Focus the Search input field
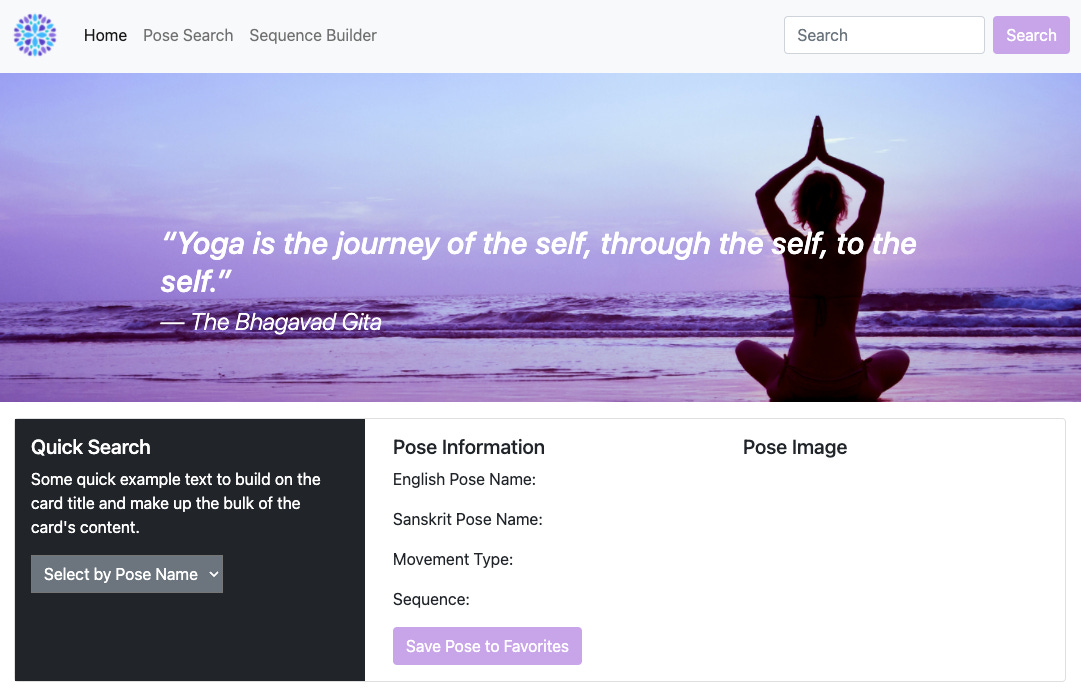The image size is (1081, 690). point(884,35)
